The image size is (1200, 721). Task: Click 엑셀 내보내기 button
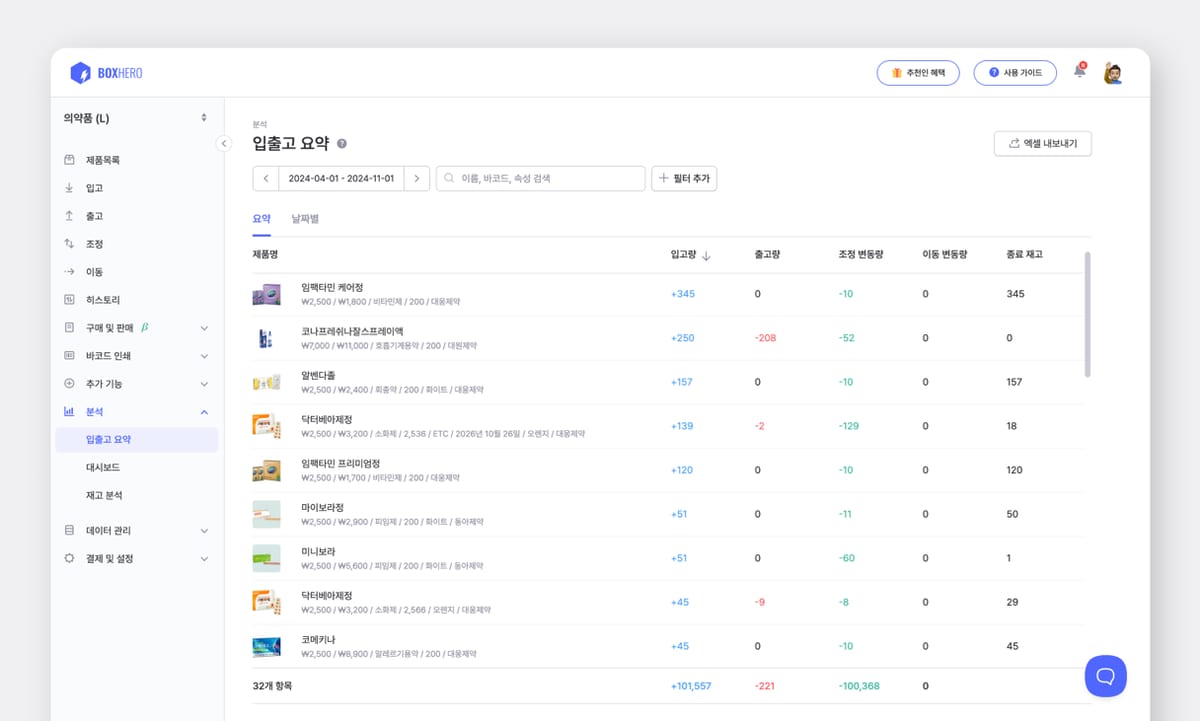1043,144
